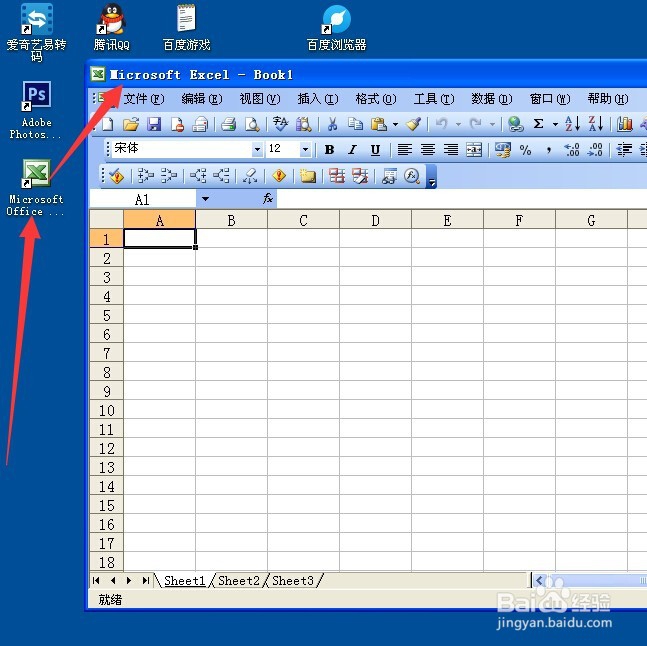
Task: Click the Trace Error icon
Action: [279, 177]
